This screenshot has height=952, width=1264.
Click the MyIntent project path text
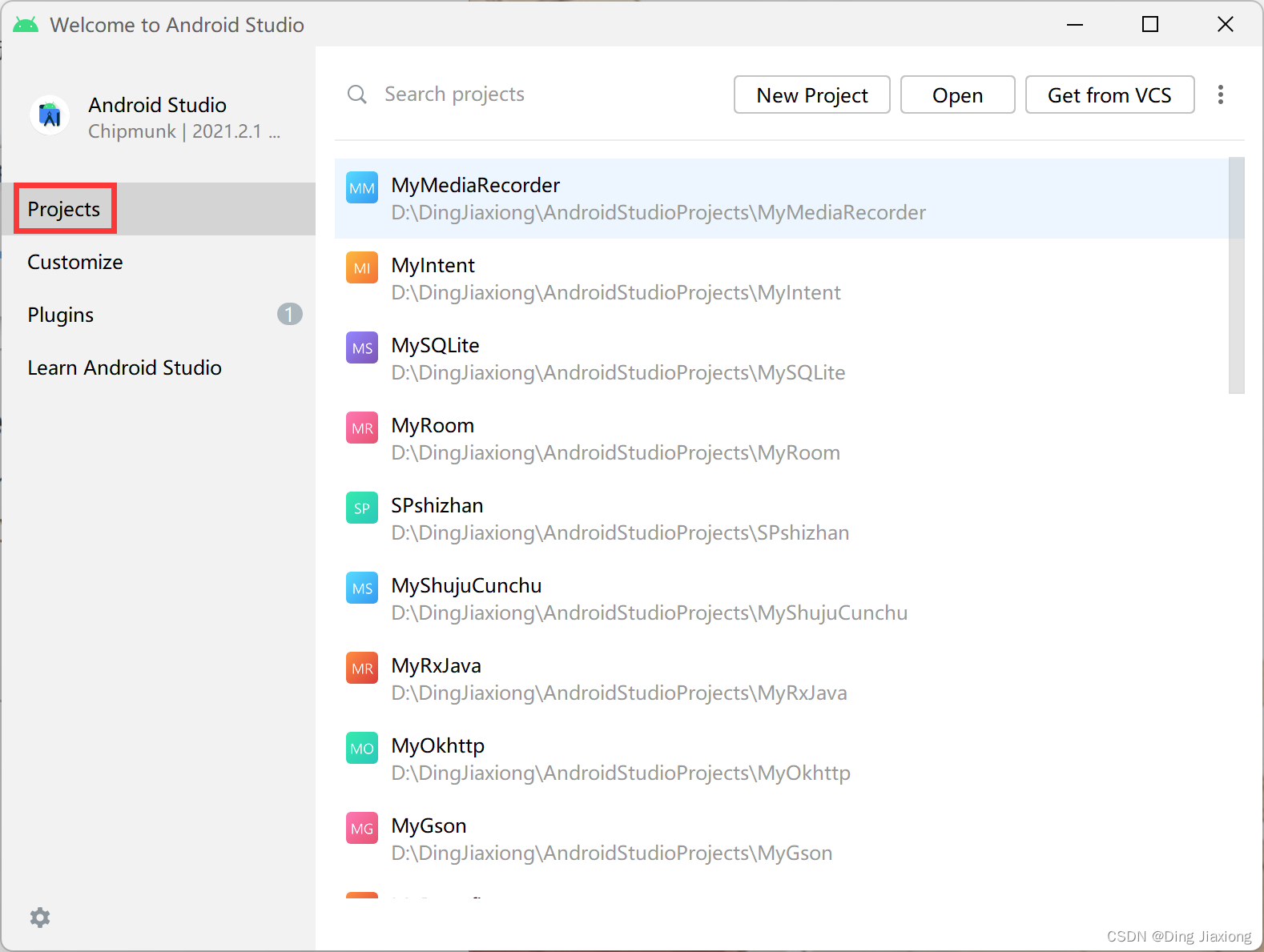(616, 292)
